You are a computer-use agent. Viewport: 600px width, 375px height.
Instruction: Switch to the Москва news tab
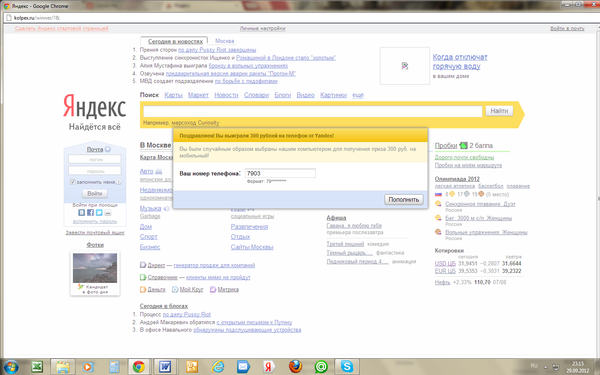[x=224, y=41]
